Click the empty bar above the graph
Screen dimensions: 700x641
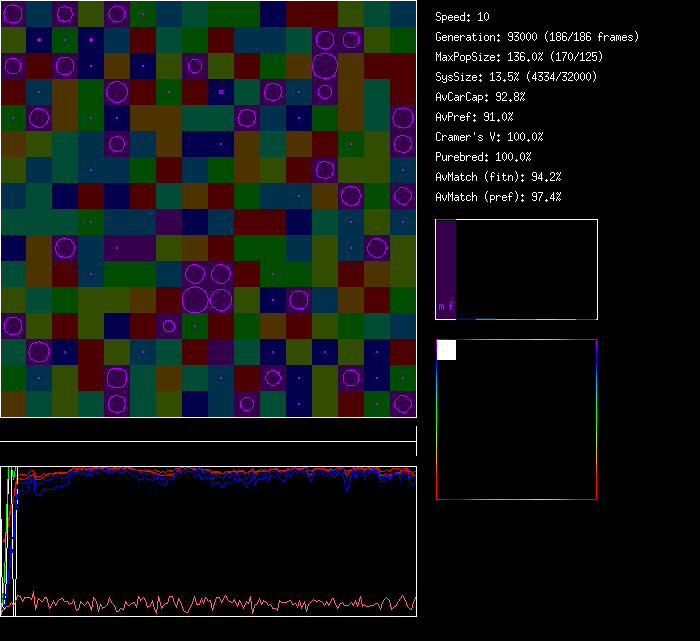pyautogui.click(x=208, y=432)
